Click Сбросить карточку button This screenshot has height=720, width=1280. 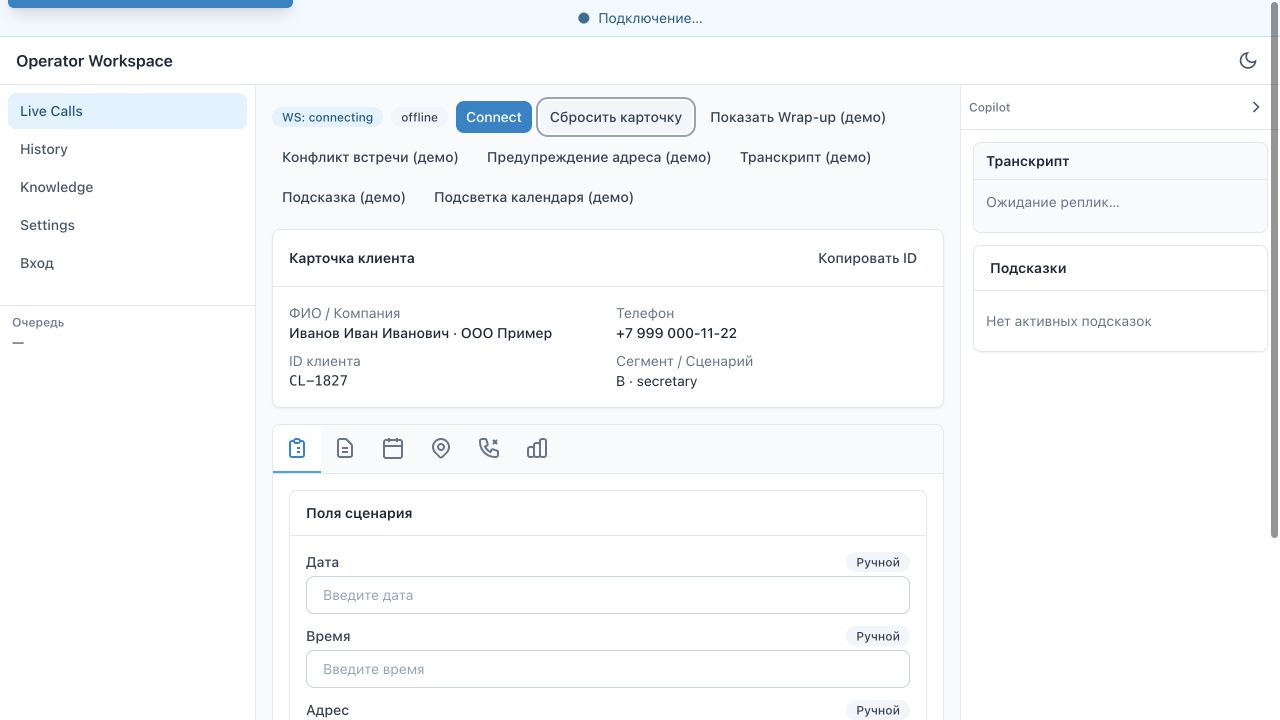click(x=616, y=117)
